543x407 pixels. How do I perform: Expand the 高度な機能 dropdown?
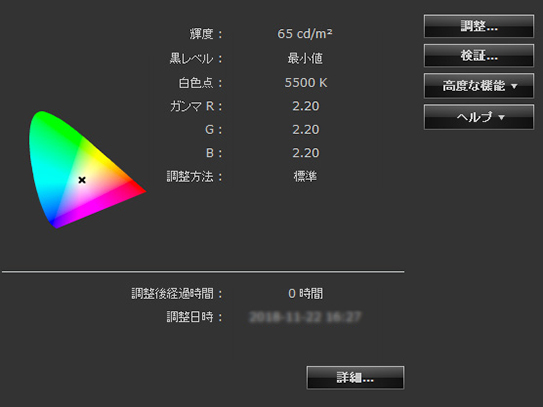(x=479, y=86)
